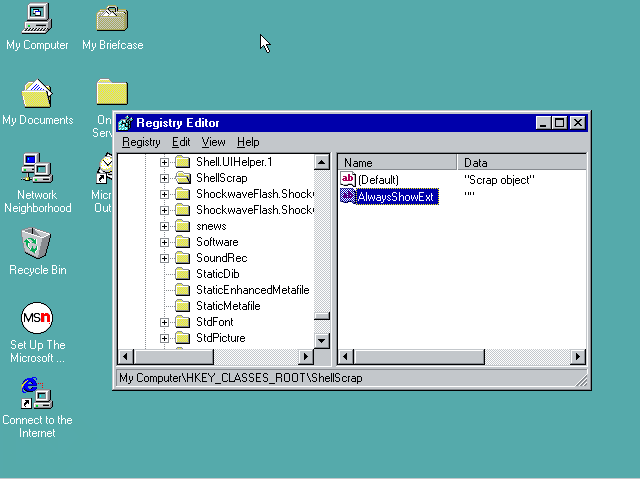Click the Set Up The Microsoft Network icon
Viewport: 640px width, 480px height.
[37, 319]
